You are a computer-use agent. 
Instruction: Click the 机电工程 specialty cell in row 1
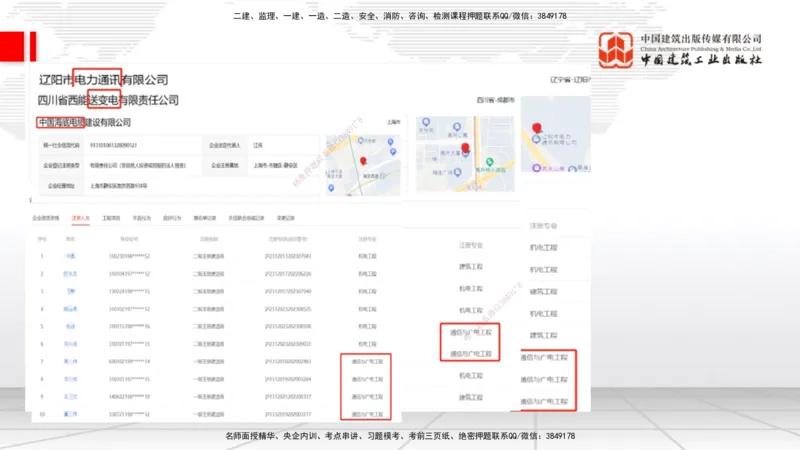367,256
